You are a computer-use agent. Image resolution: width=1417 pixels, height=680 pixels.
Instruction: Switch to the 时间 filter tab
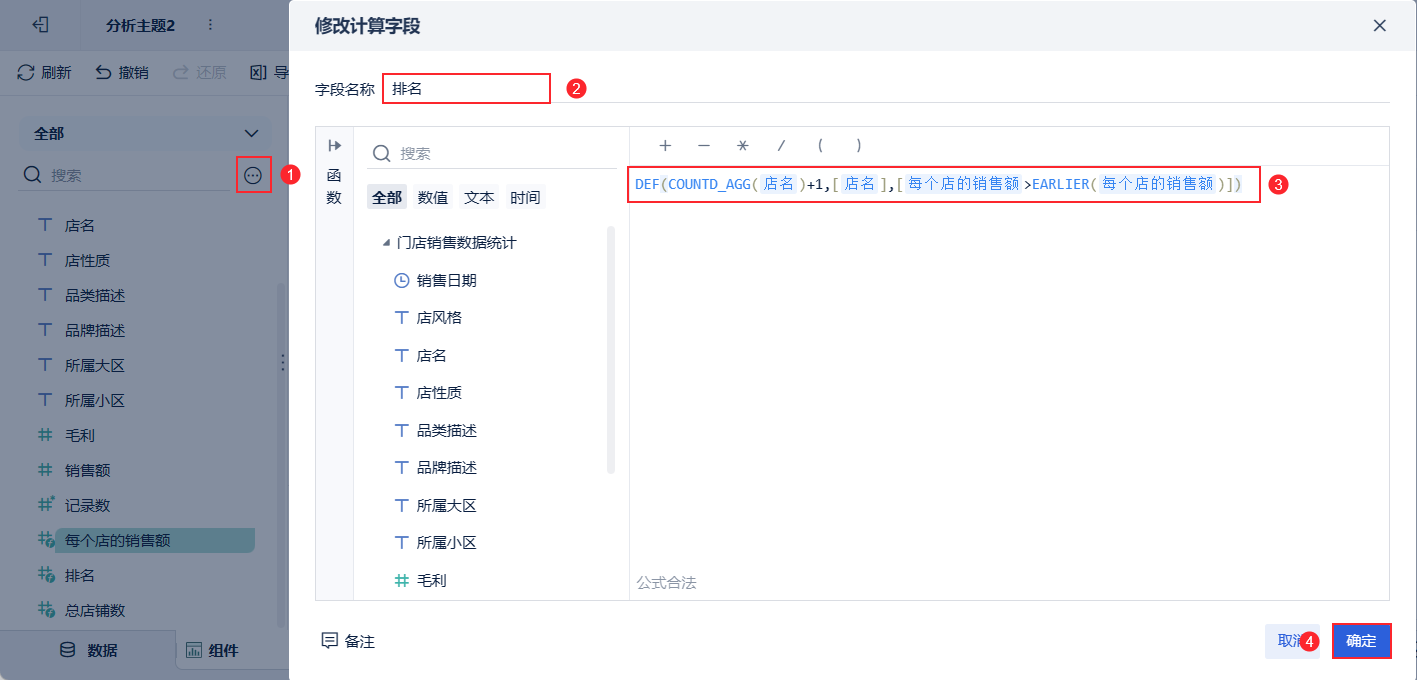(x=525, y=197)
